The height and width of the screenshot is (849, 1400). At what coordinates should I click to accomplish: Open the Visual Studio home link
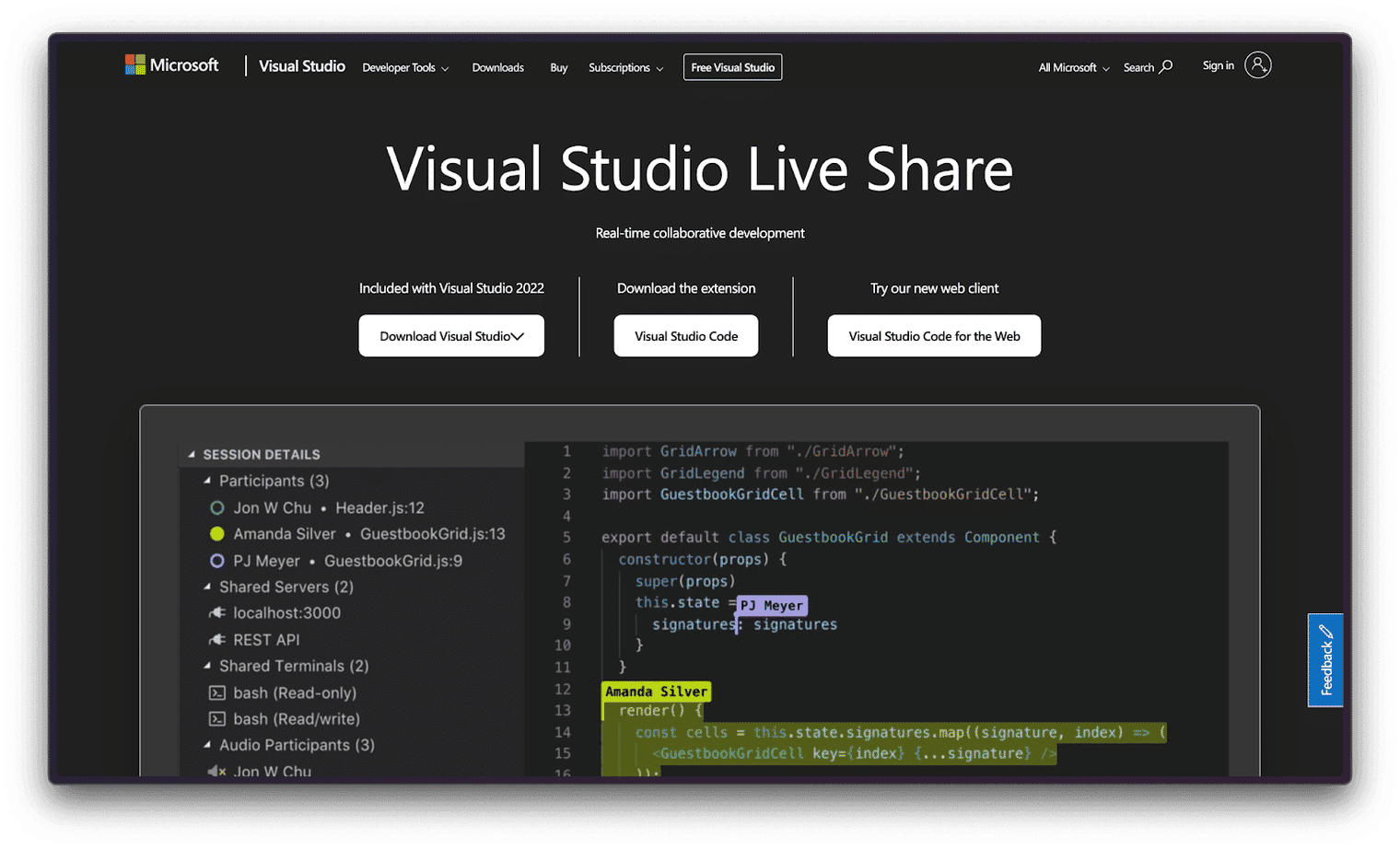[301, 66]
